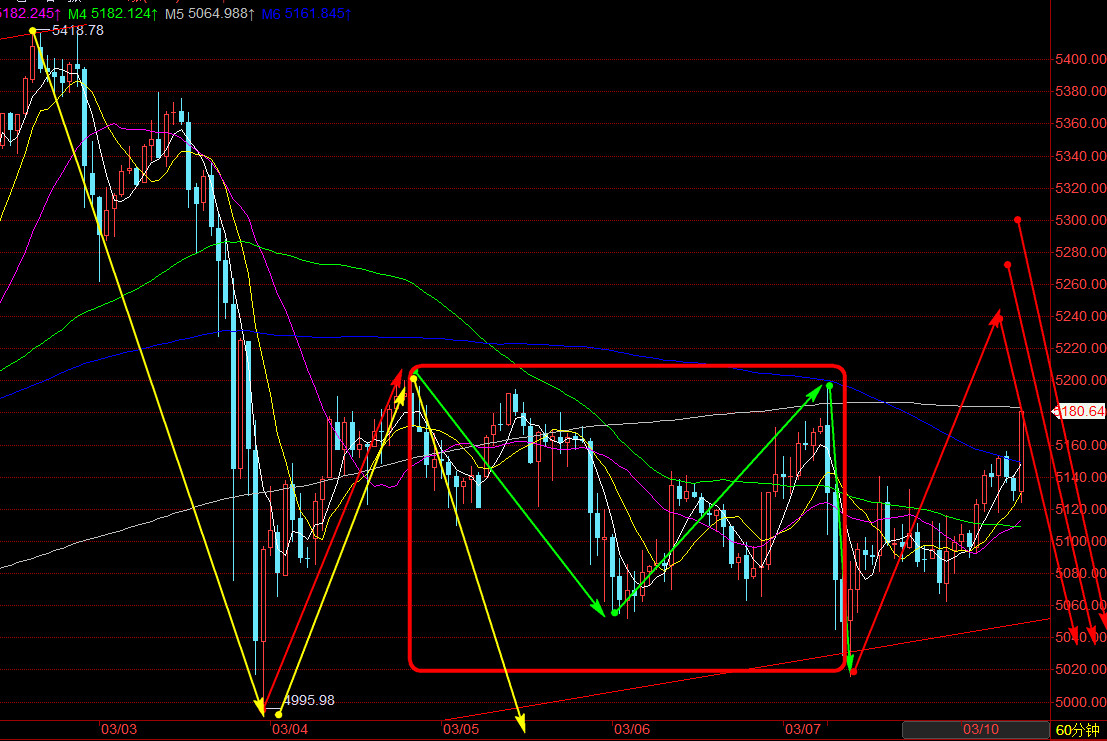Click the 03/05 date marker
Image resolution: width=1107 pixels, height=741 pixels.
pyautogui.click(x=461, y=729)
